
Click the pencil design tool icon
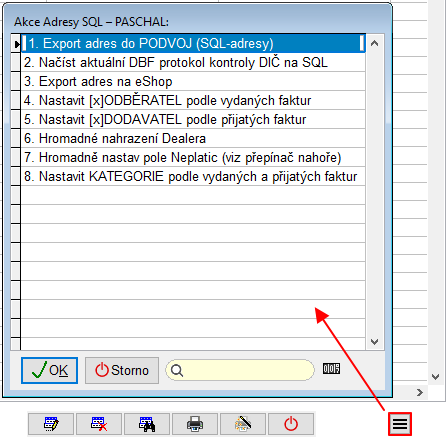coord(243,424)
